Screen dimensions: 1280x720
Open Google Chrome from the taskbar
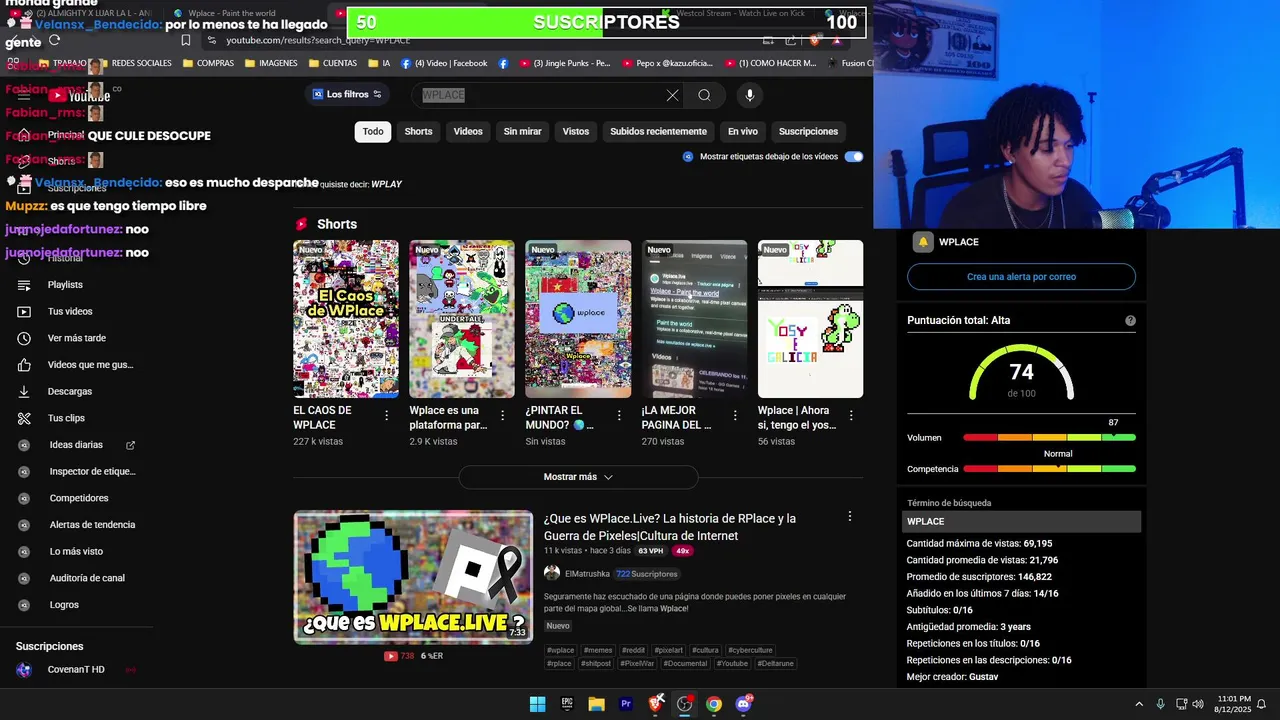click(x=713, y=704)
